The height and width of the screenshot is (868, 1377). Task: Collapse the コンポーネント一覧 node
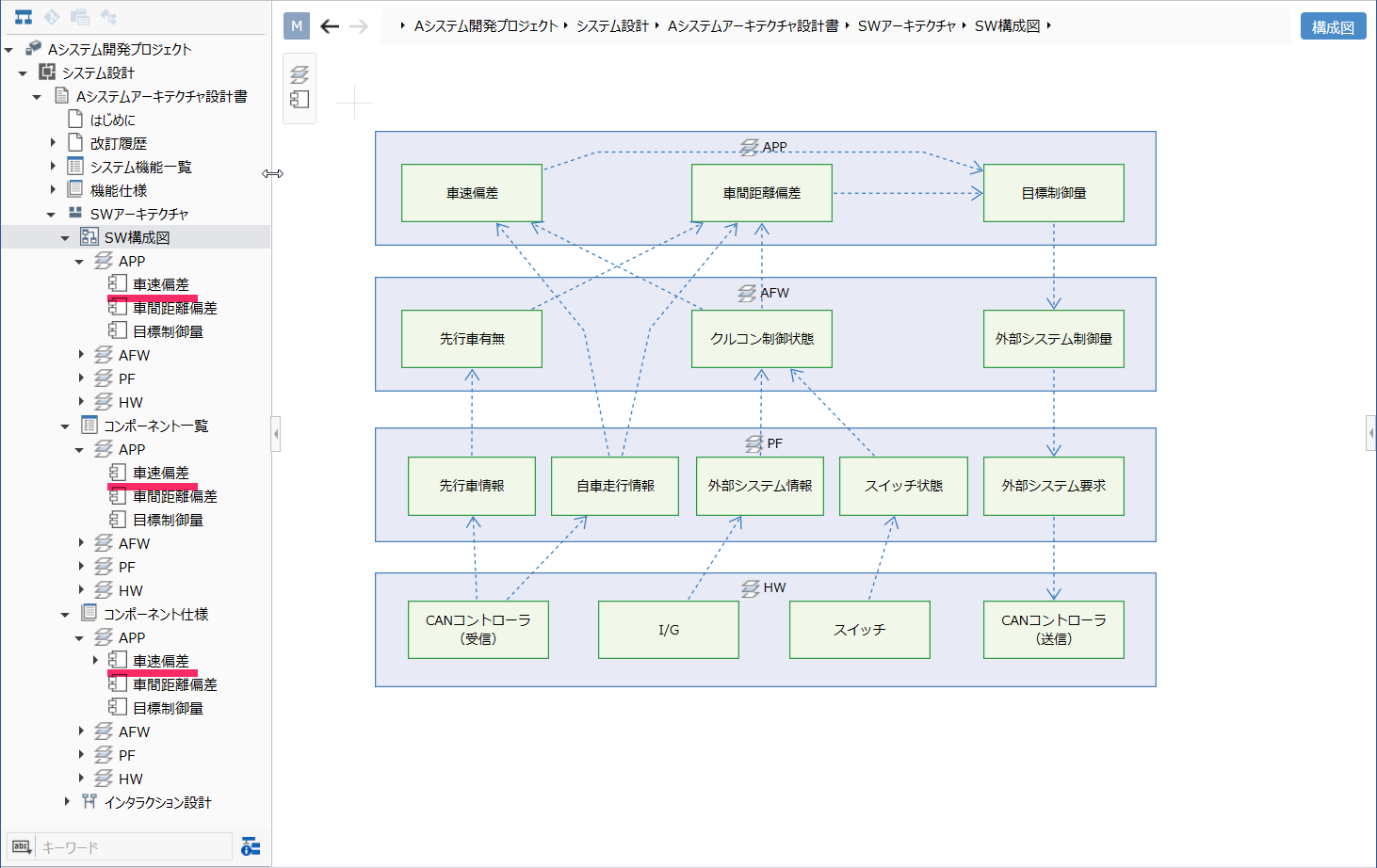[65, 426]
